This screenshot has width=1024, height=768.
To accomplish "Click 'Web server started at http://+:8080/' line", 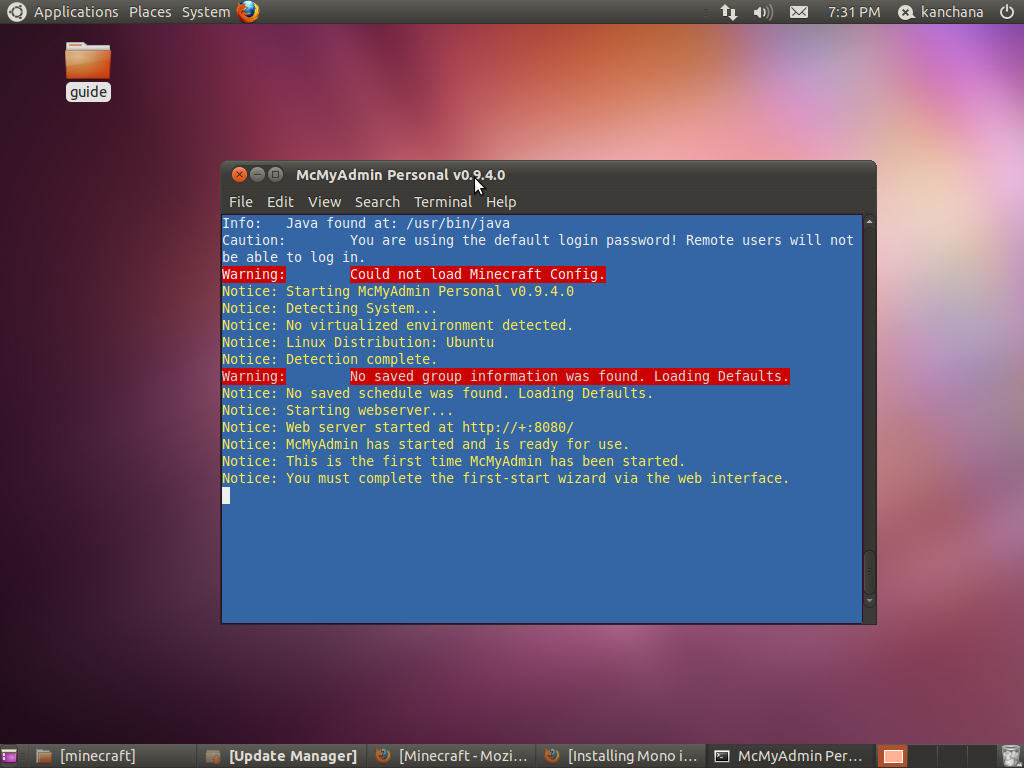I will pyautogui.click(x=430, y=427).
